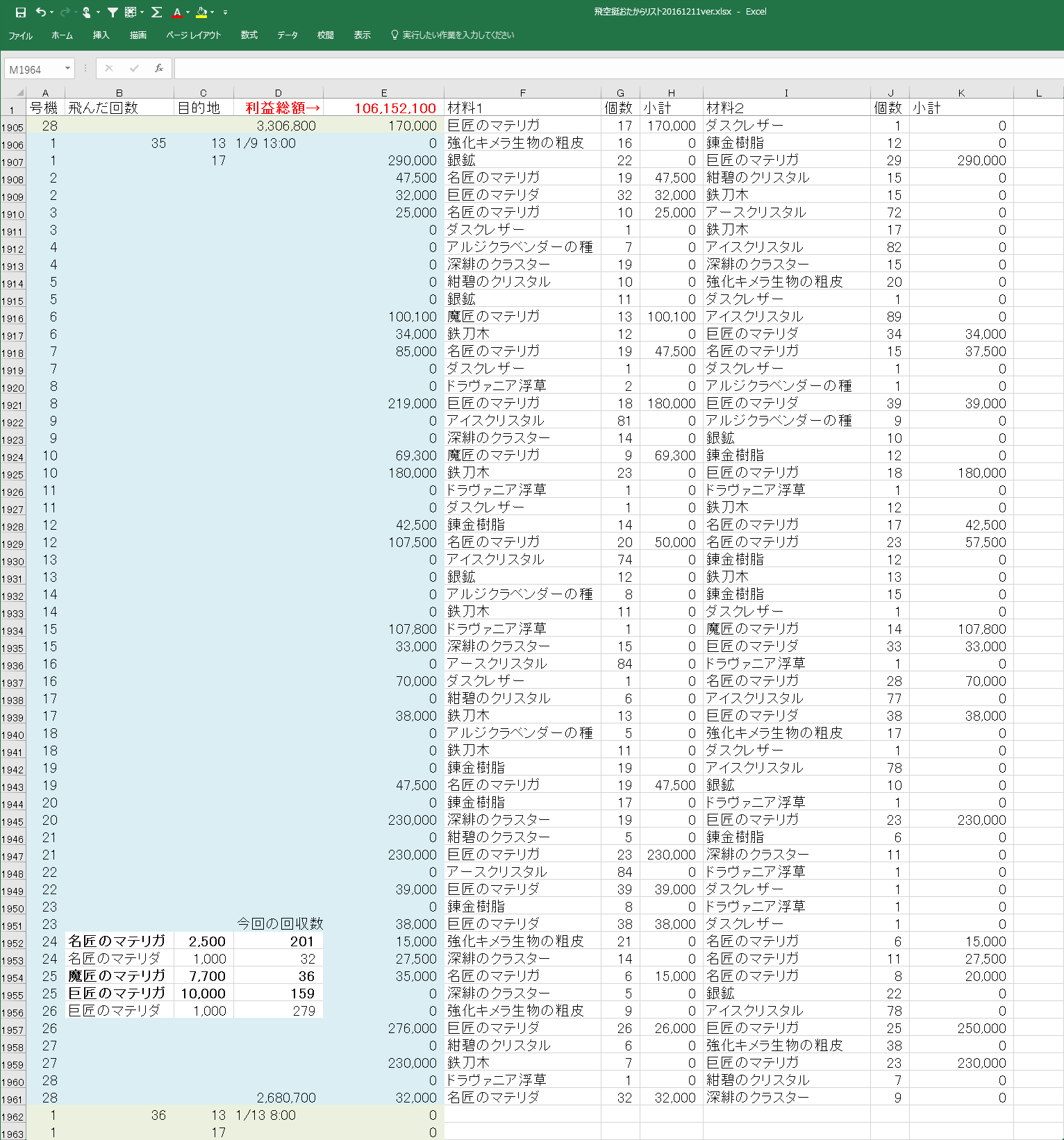The image size is (1064, 1140).
Task: Click the Undo arrow icon
Action: coord(41,12)
